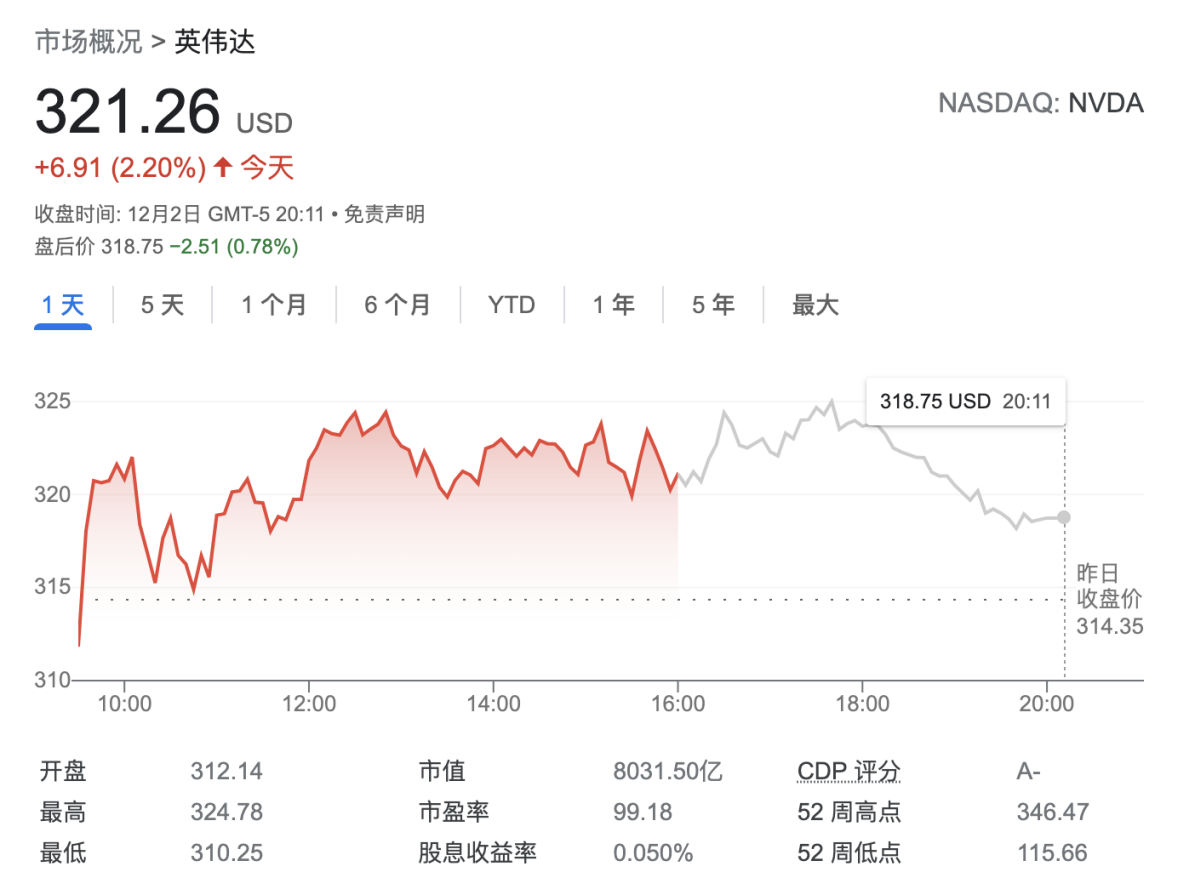View the 1 年 price history
This screenshot has width=1195, height=895.
[613, 305]
